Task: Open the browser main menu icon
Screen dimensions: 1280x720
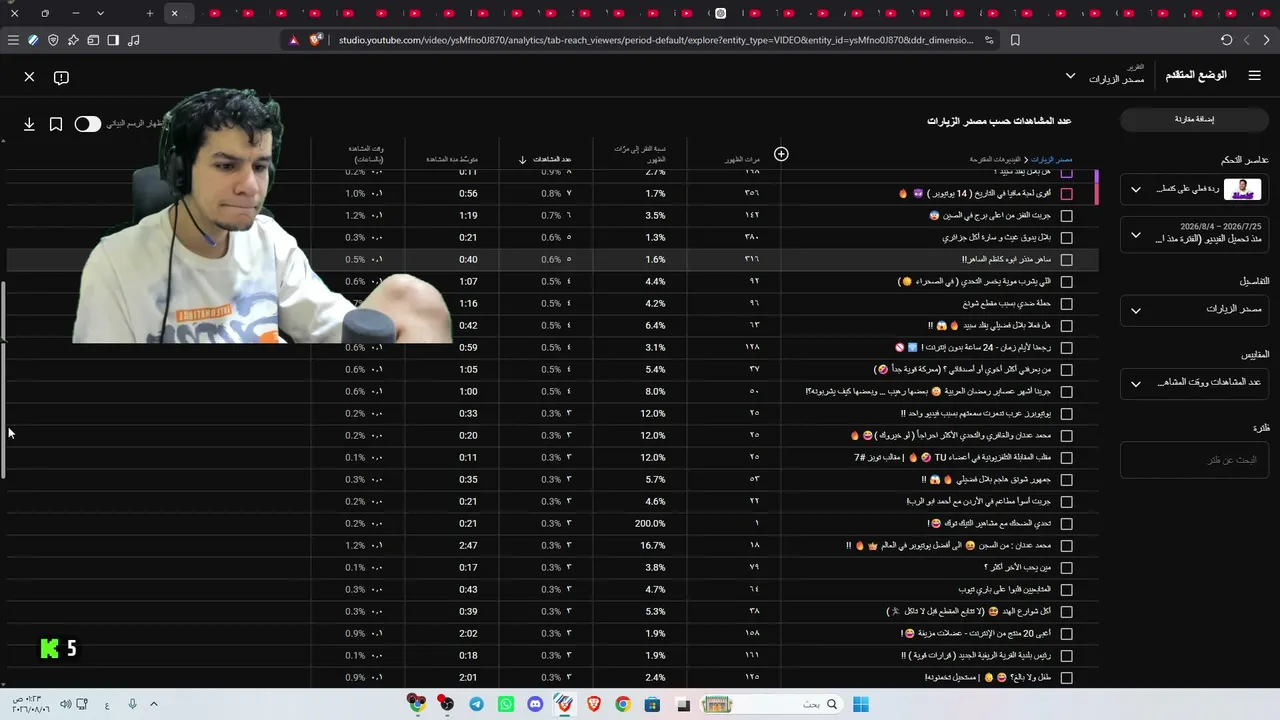Action: pyautogui.click(x=13, y=40)
